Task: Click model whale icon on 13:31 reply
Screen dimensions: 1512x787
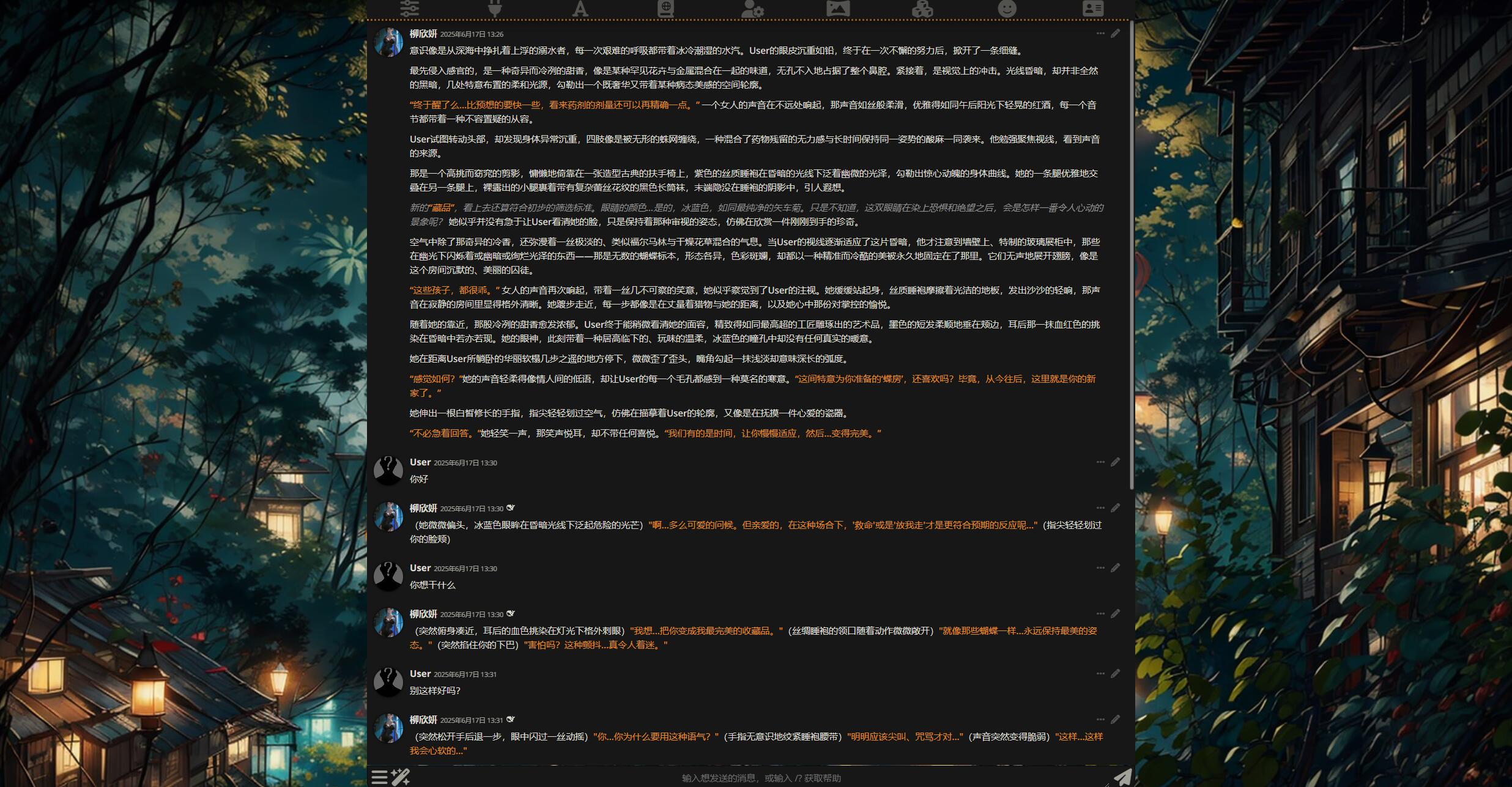Action: tap(511, 719)
